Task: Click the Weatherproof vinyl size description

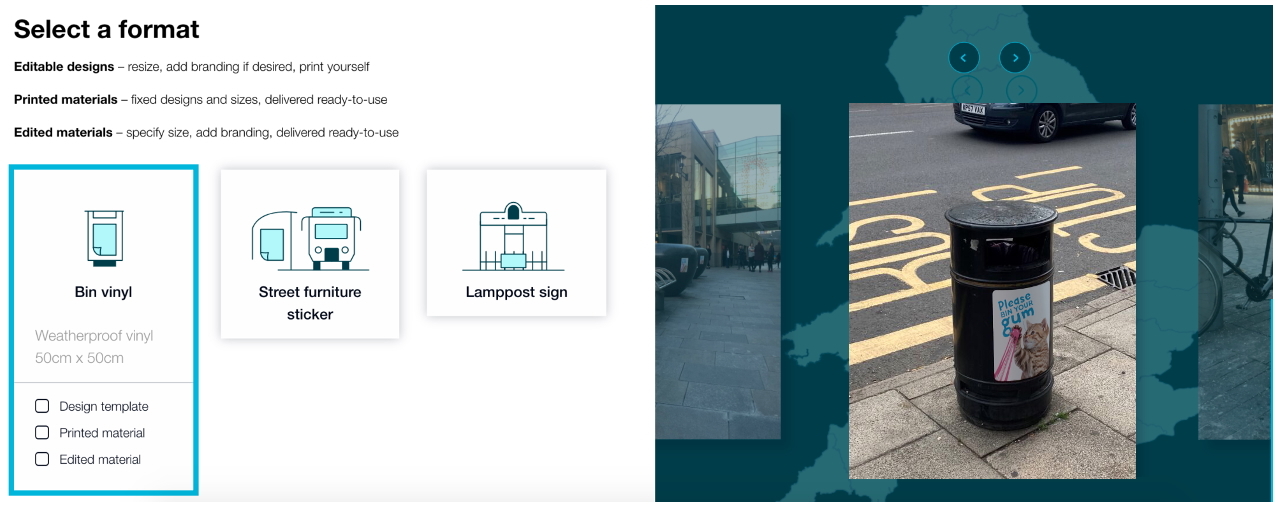Action: tap(94, 347)
